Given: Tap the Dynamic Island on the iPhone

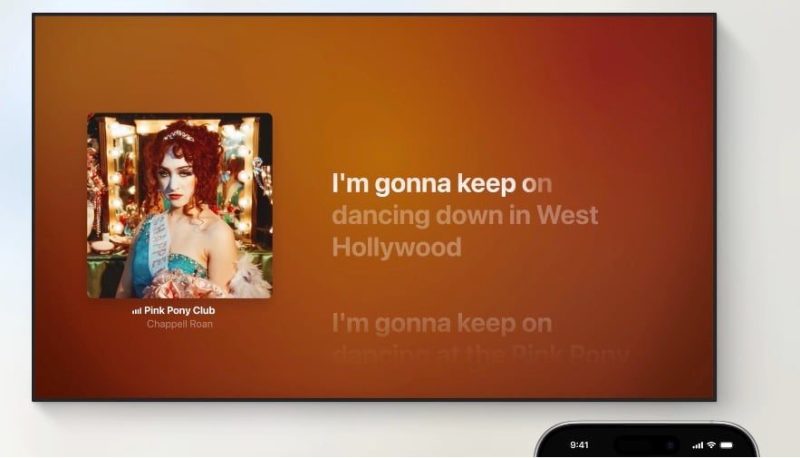Looking at the screenshot, I should 646,445.
